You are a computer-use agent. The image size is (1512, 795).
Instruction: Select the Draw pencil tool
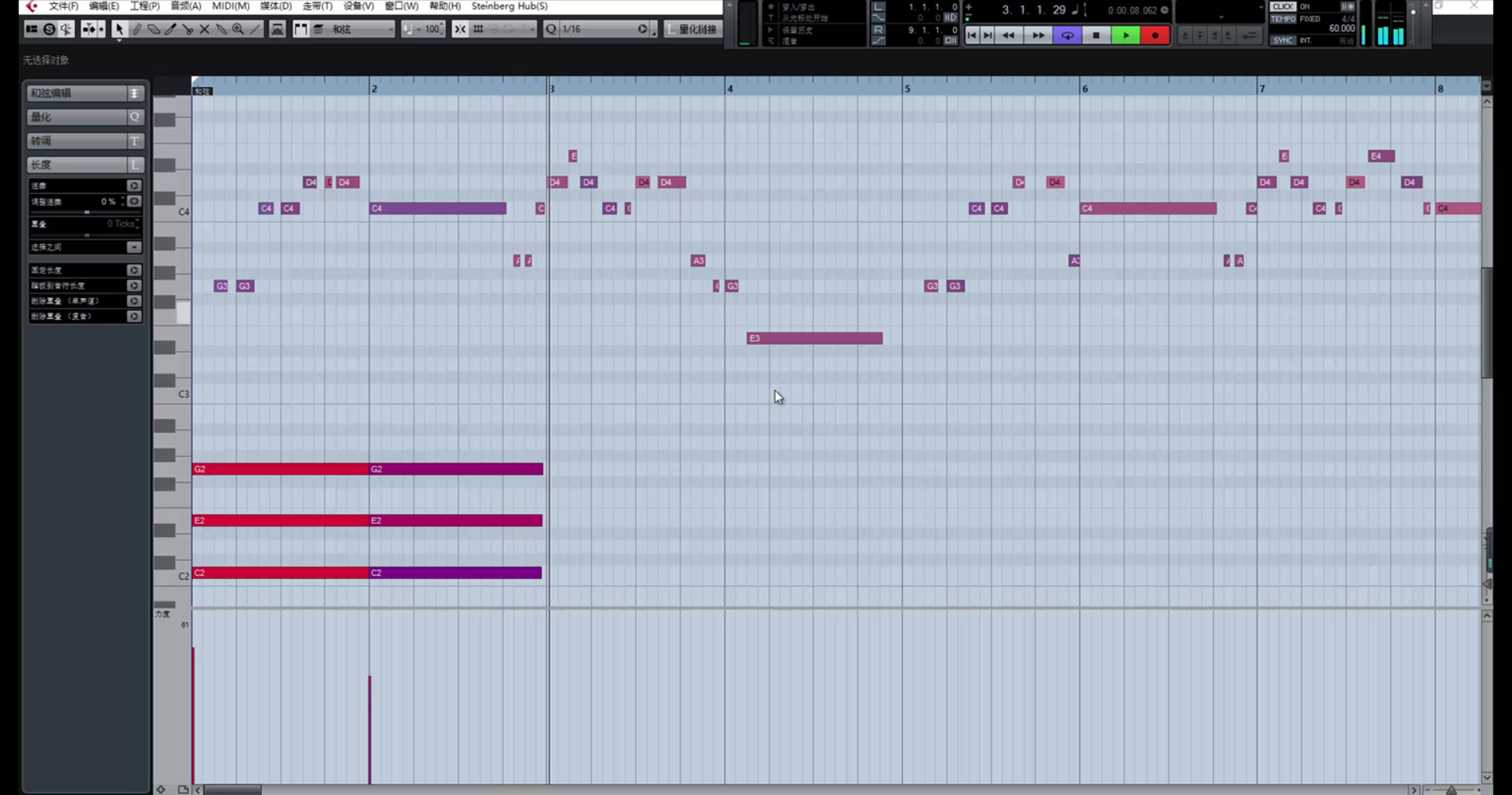(136, 29)
